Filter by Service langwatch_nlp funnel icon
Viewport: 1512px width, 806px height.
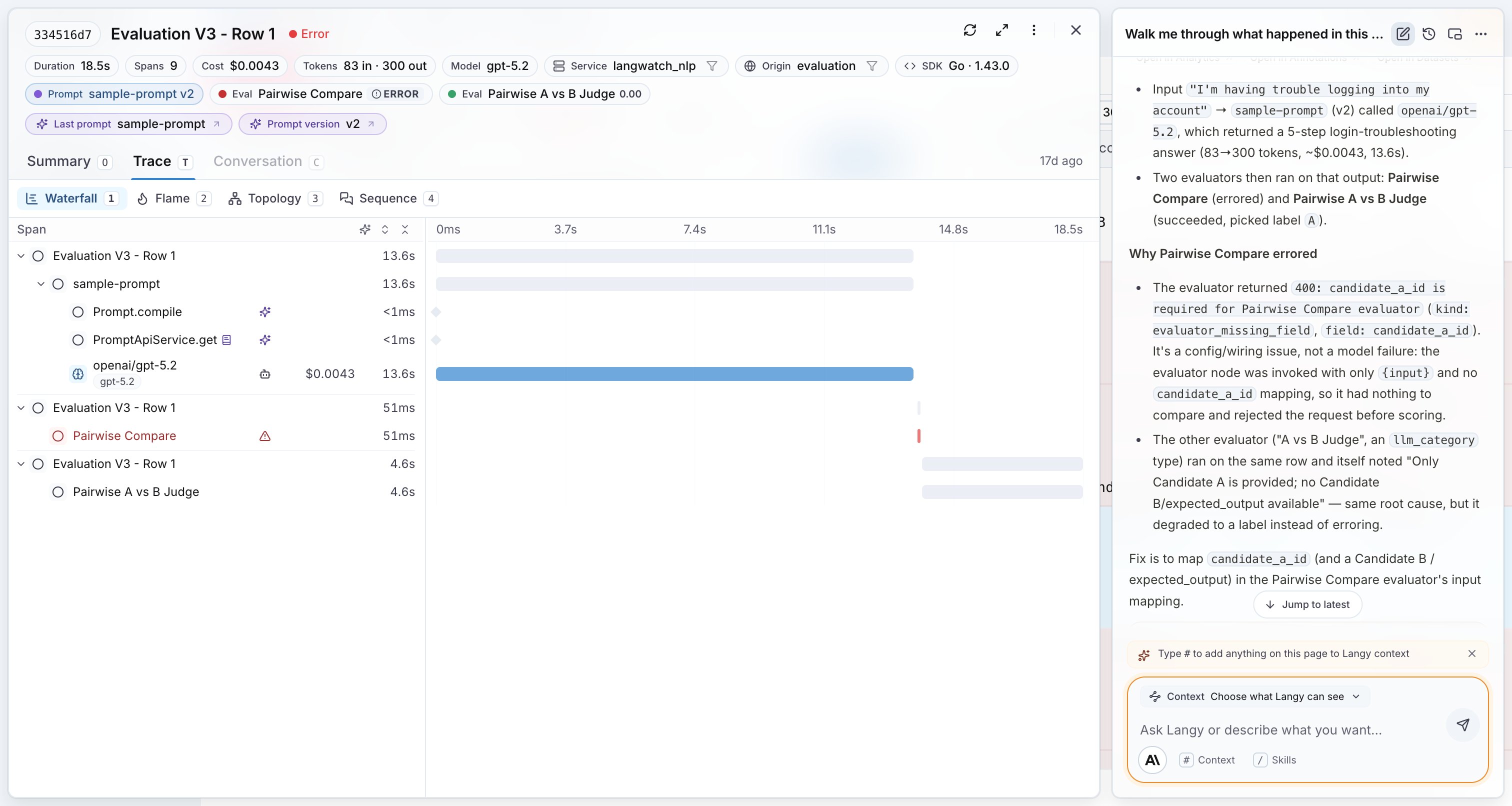pos(711,65)
